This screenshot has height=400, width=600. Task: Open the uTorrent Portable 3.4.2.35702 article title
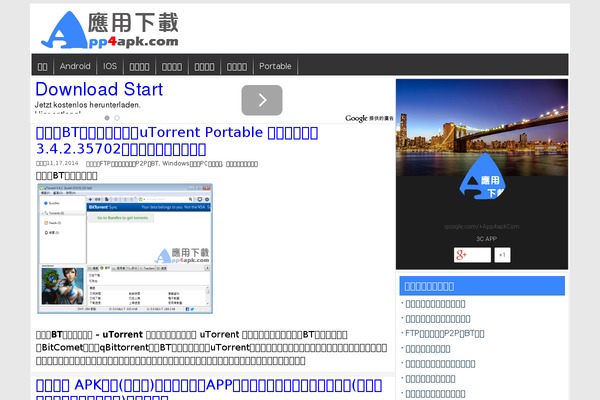[x=177, y=140]
